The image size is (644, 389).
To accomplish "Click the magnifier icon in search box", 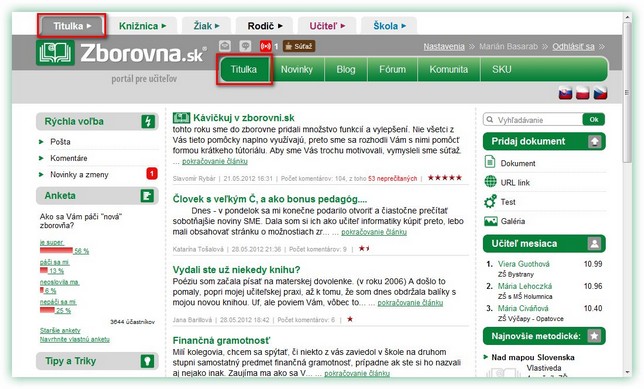I will click(490, 120).
